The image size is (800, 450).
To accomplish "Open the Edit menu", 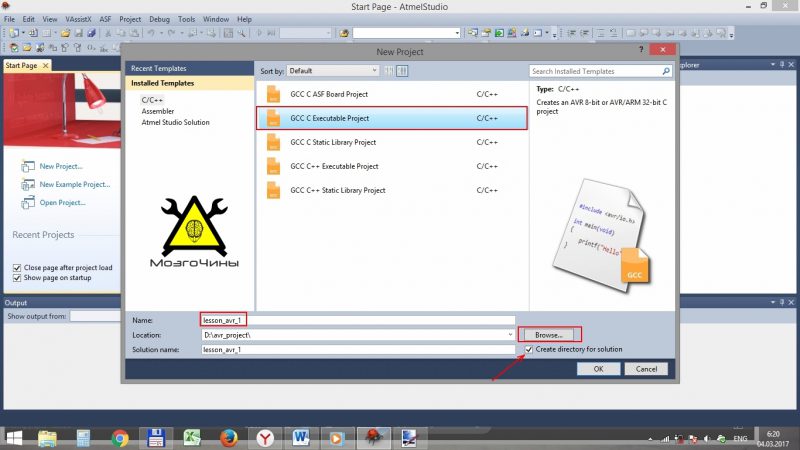I will [29, 19].
